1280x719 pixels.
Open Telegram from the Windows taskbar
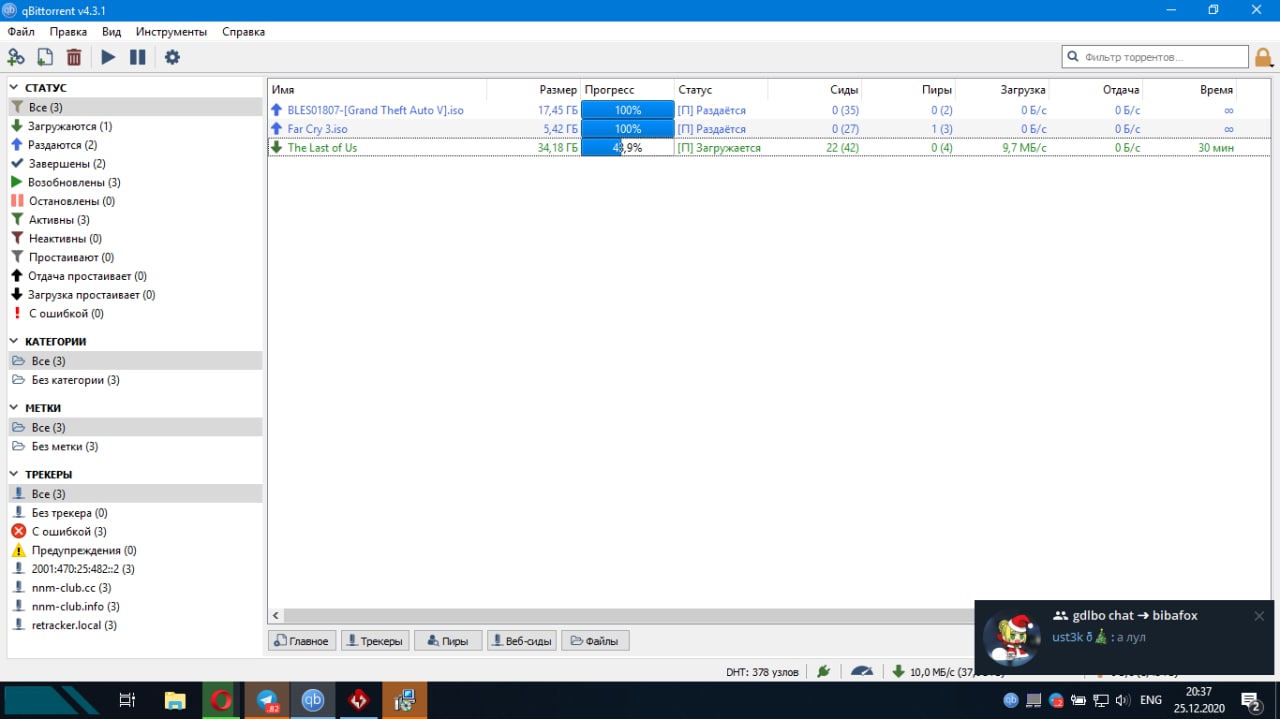(x=267, y=700)
